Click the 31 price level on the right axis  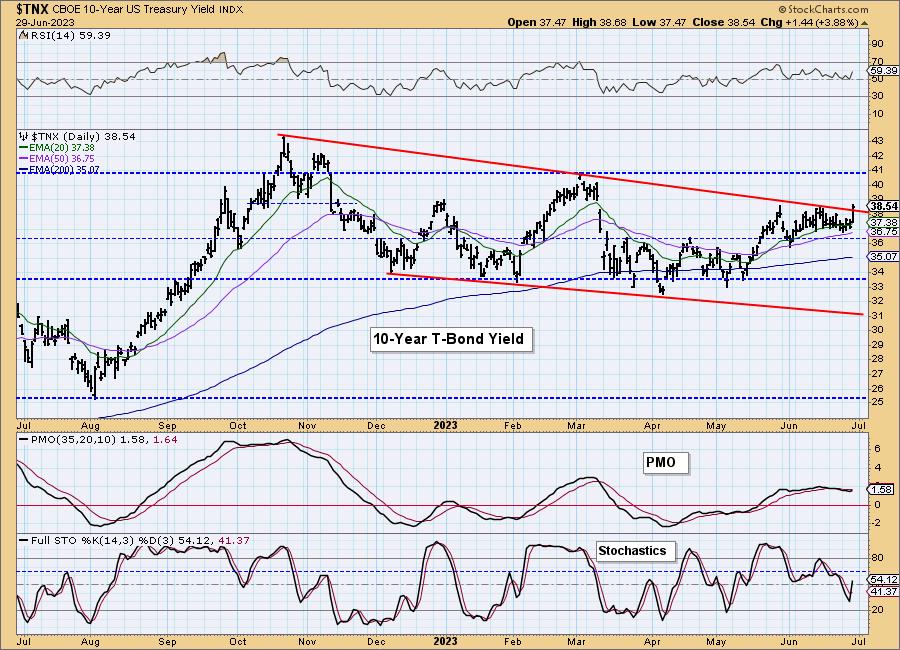click(878, 316)
